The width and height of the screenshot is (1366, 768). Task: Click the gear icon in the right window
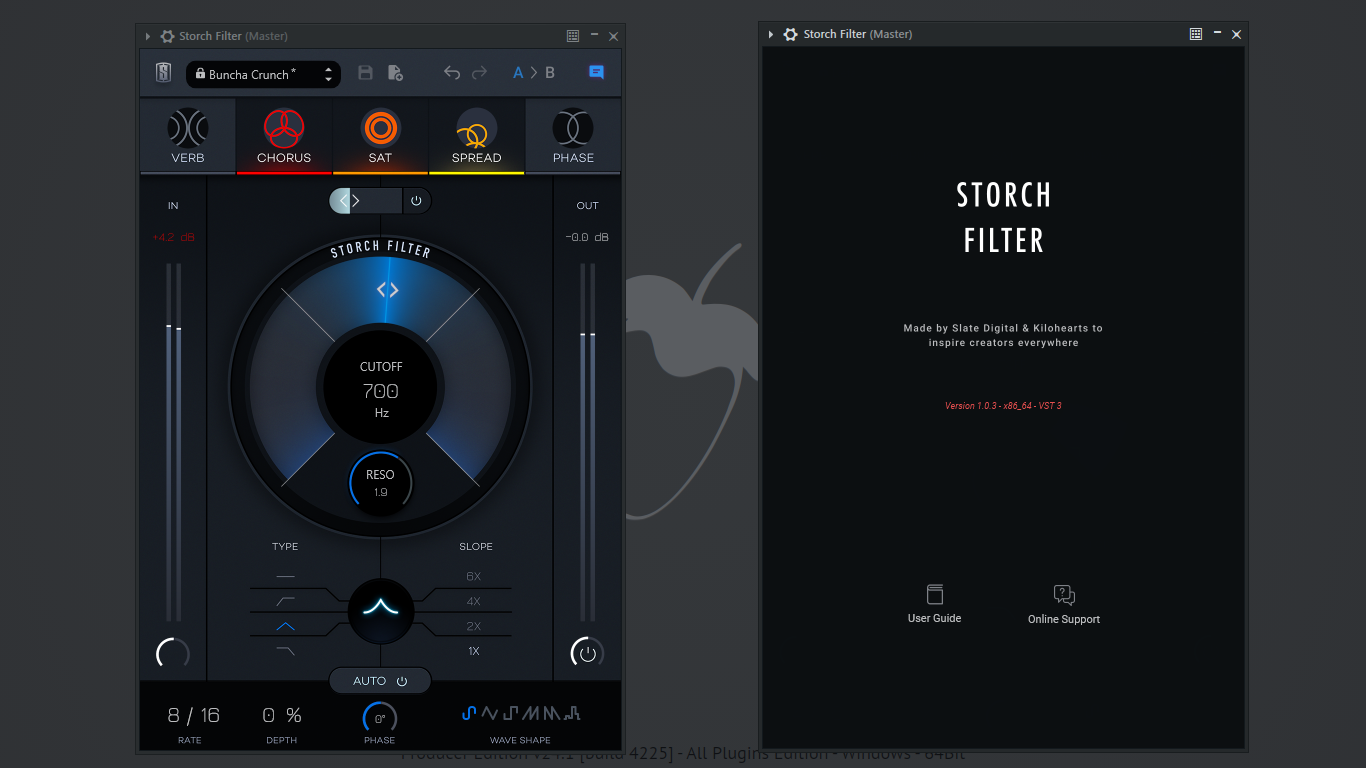792,34
